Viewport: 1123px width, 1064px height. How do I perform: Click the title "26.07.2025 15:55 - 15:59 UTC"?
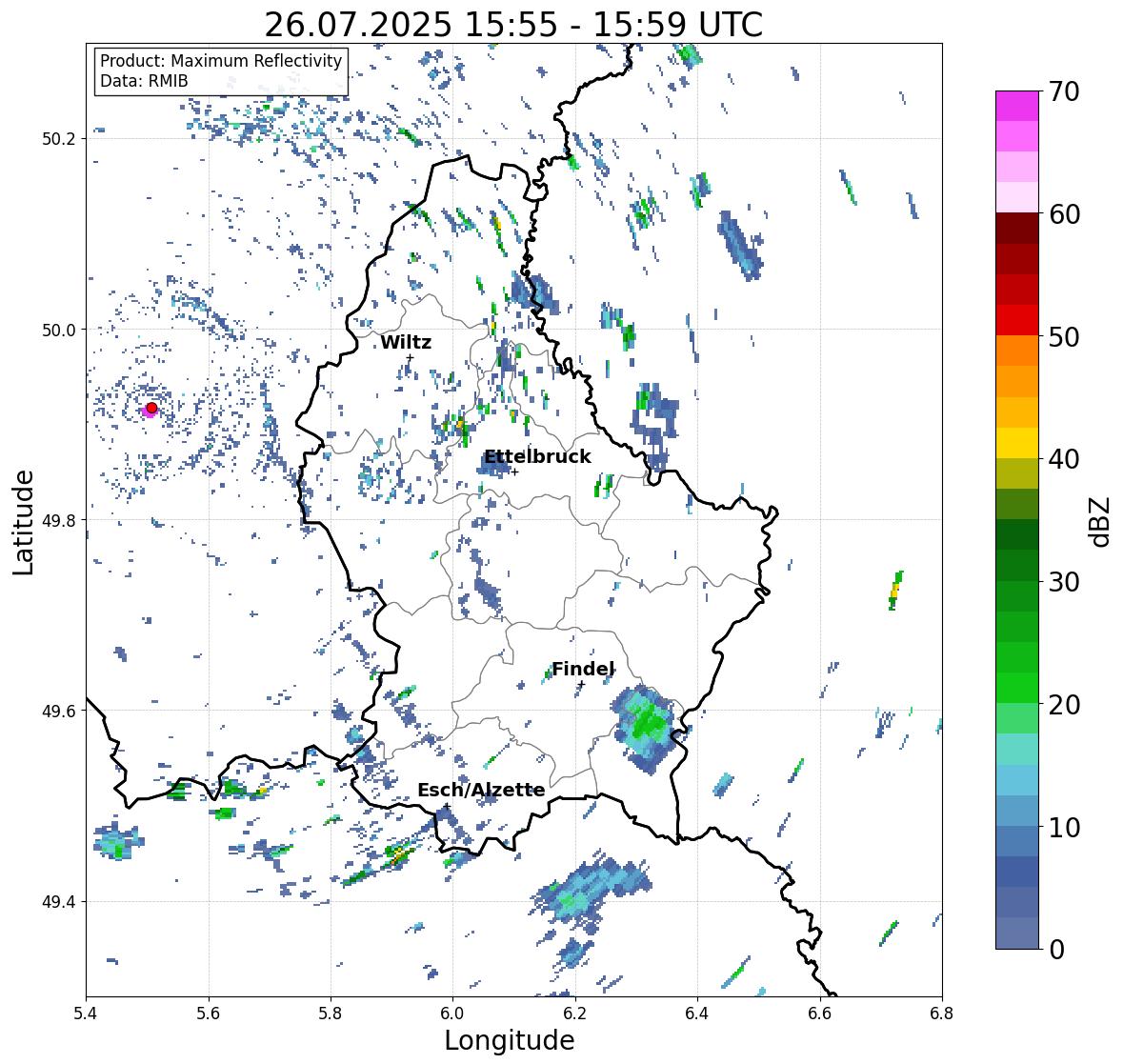[513, 25]
